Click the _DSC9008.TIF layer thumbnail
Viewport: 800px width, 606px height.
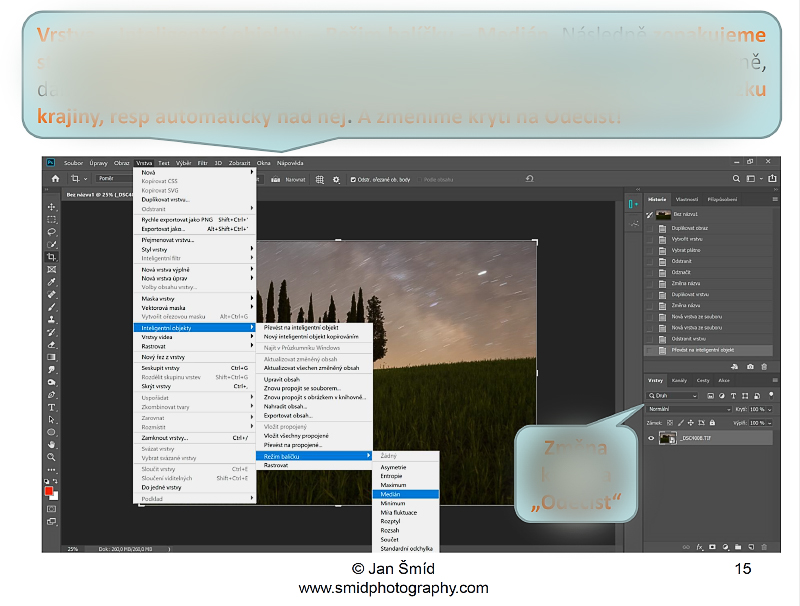[x=667, y=438]
